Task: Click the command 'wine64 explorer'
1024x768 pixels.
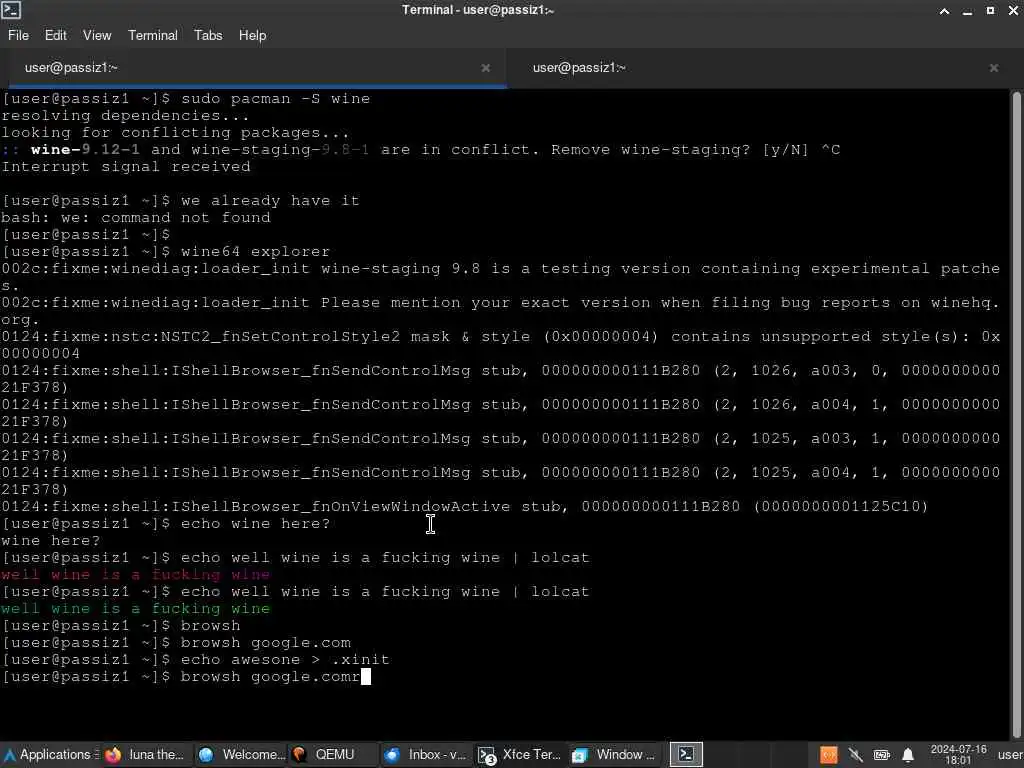Action: tap(255, 251)
